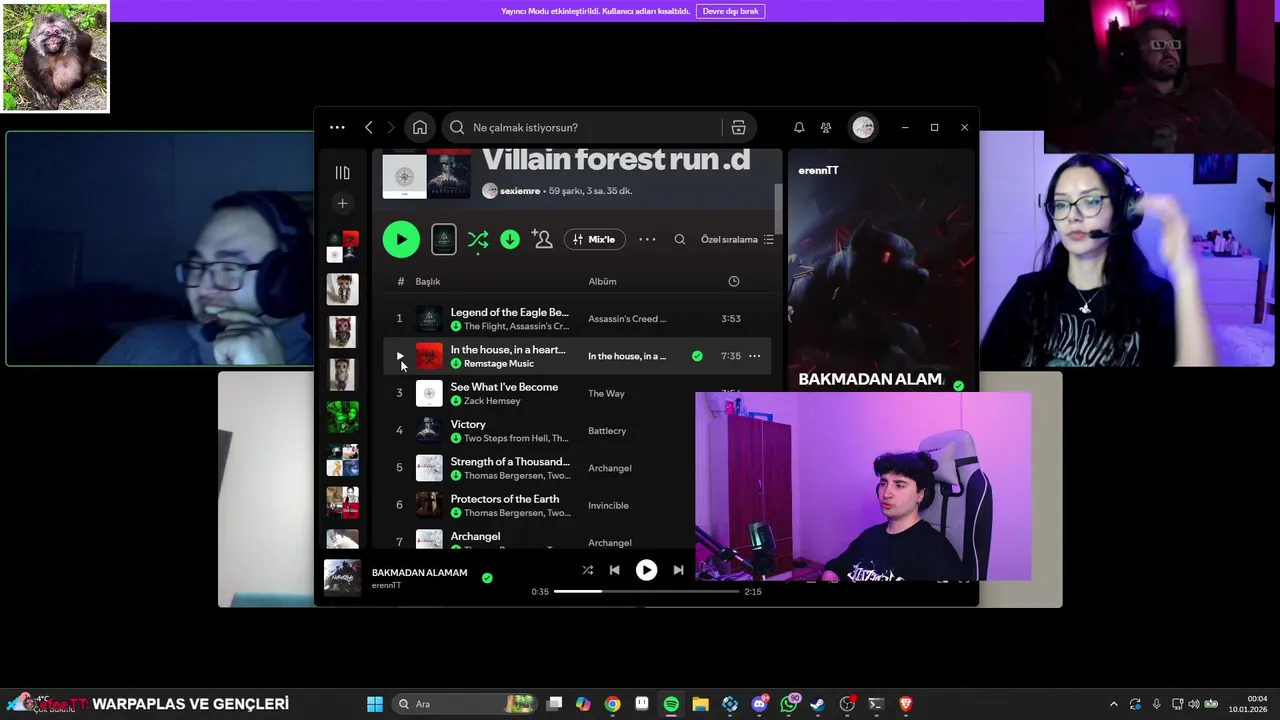Sort tracks by Başlık column

click(428, 281)
